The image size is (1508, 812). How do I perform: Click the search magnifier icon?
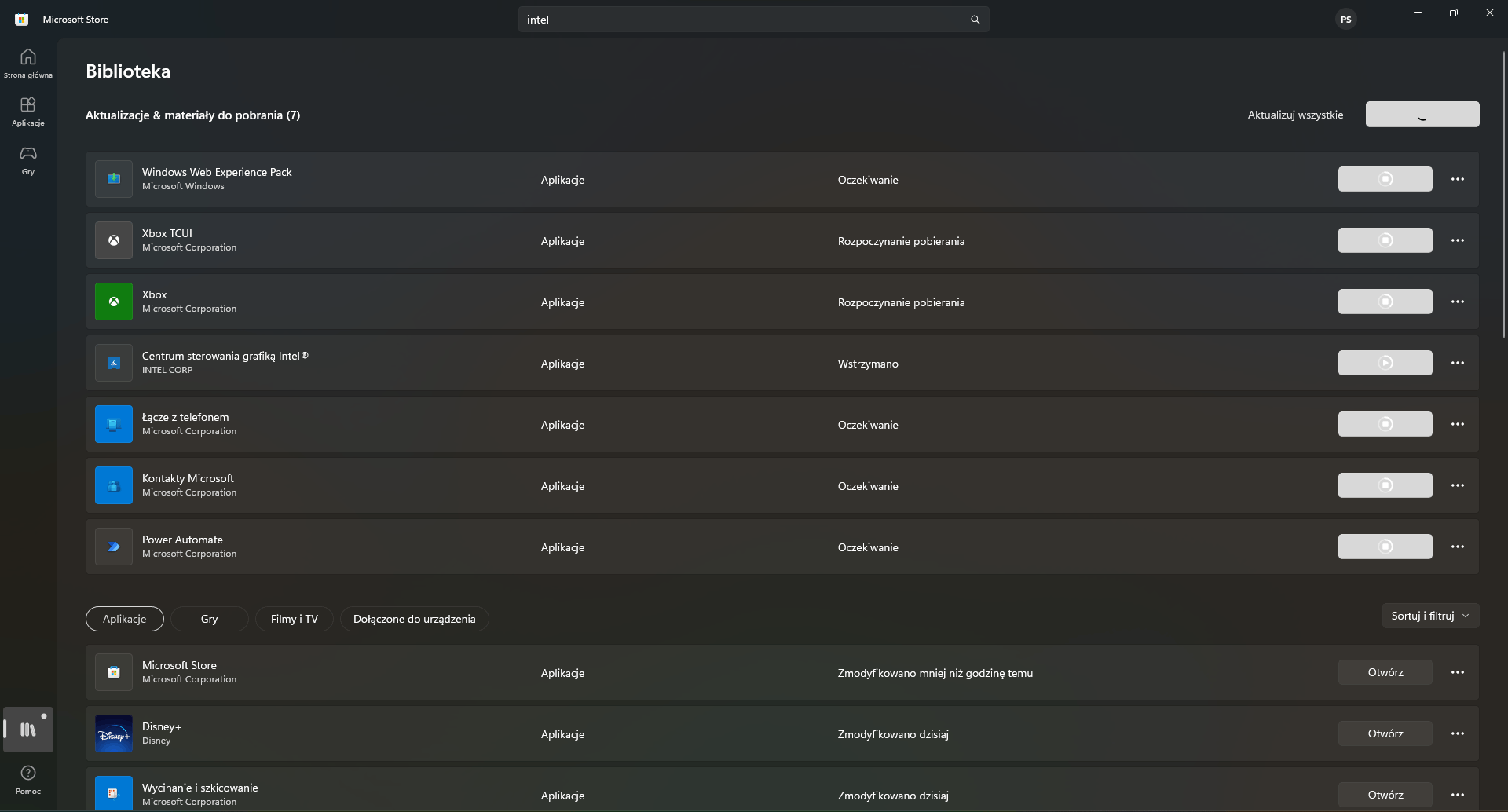975,20
